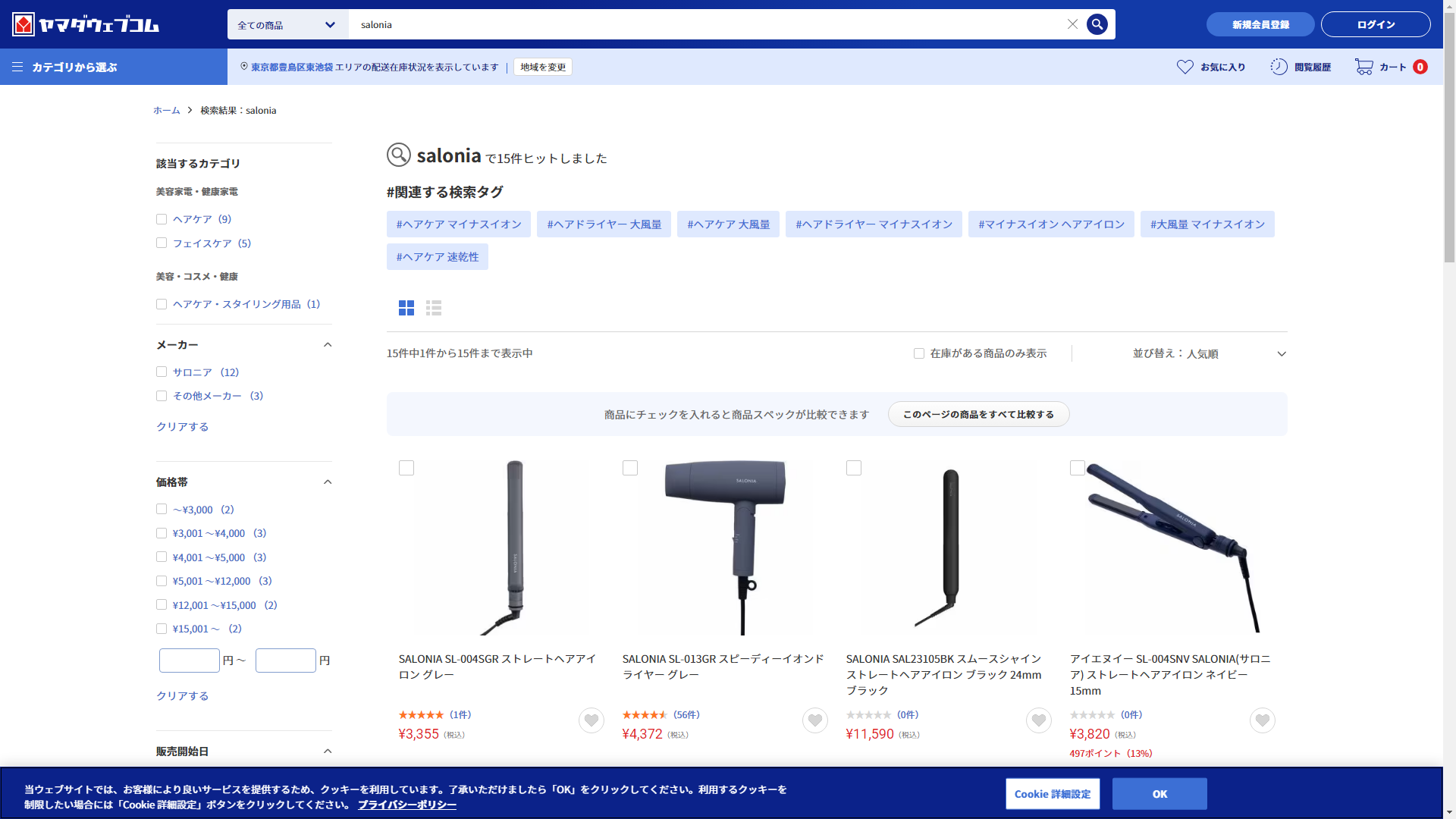
Task: Select #ヘアドライヤー 大風量 search tag
Action: 604,224
